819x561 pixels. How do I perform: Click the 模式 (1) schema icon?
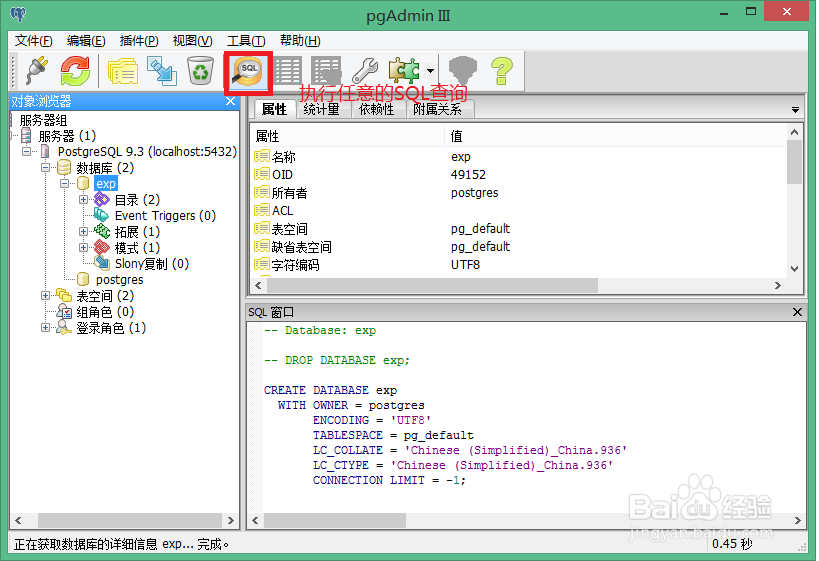pyautogui.click(x=102, y=247)
